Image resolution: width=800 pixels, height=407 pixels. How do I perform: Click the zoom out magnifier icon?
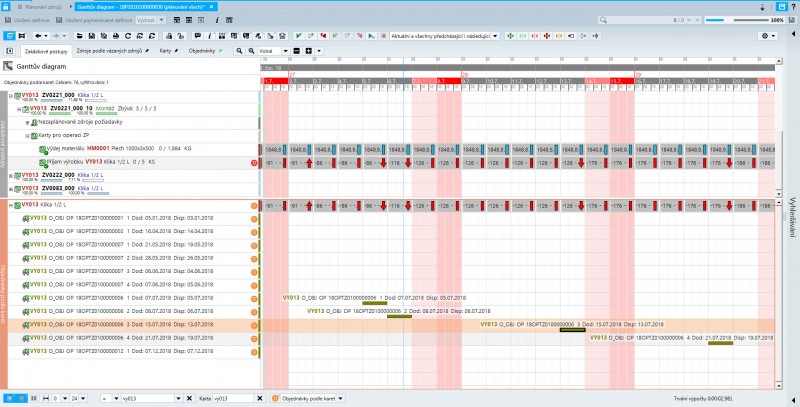[250, 50]
